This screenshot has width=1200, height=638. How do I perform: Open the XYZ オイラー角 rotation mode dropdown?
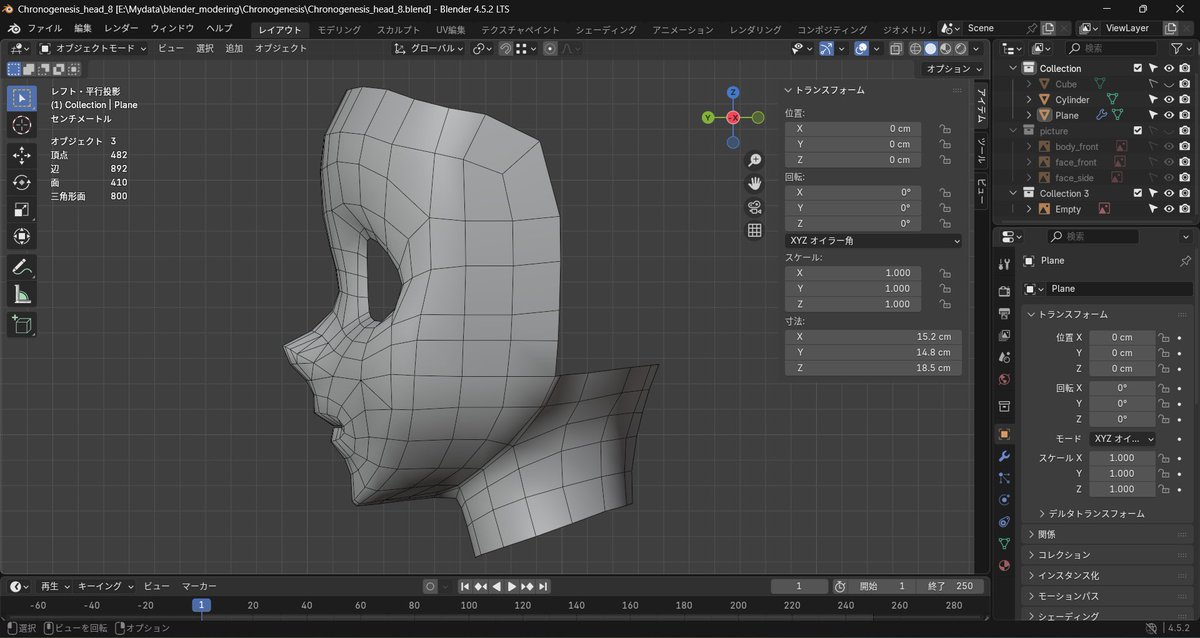[873, 240]
